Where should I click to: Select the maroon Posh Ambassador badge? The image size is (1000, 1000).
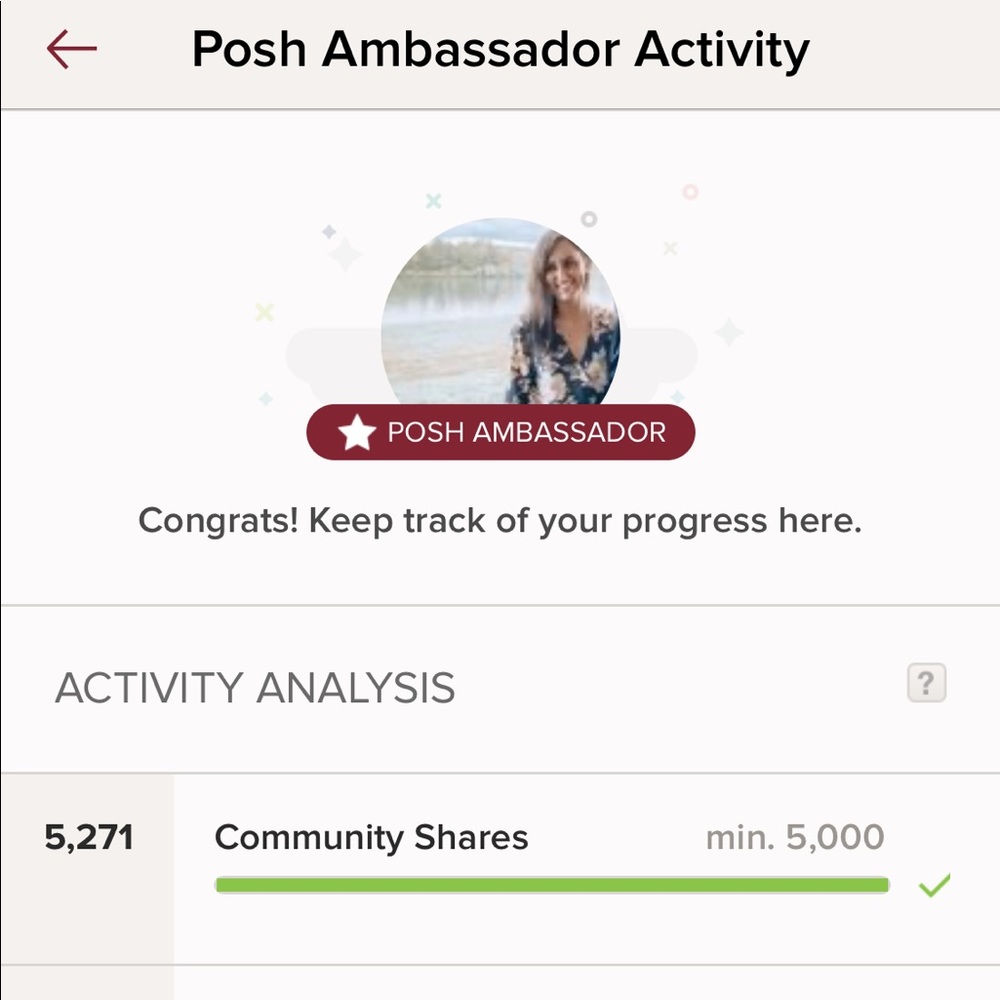pyautogui.click(x=500, y=432)
